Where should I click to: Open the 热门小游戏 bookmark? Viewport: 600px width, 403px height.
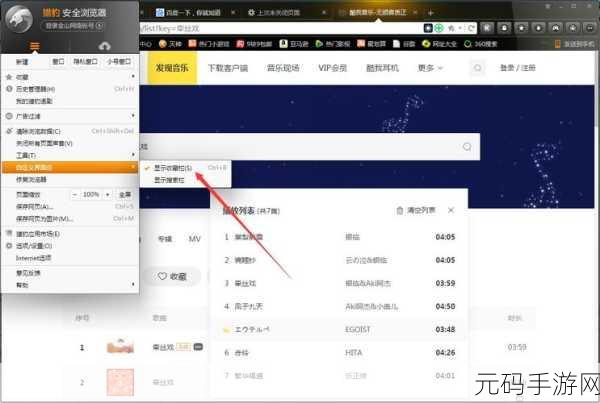click(x=209, y=44)
